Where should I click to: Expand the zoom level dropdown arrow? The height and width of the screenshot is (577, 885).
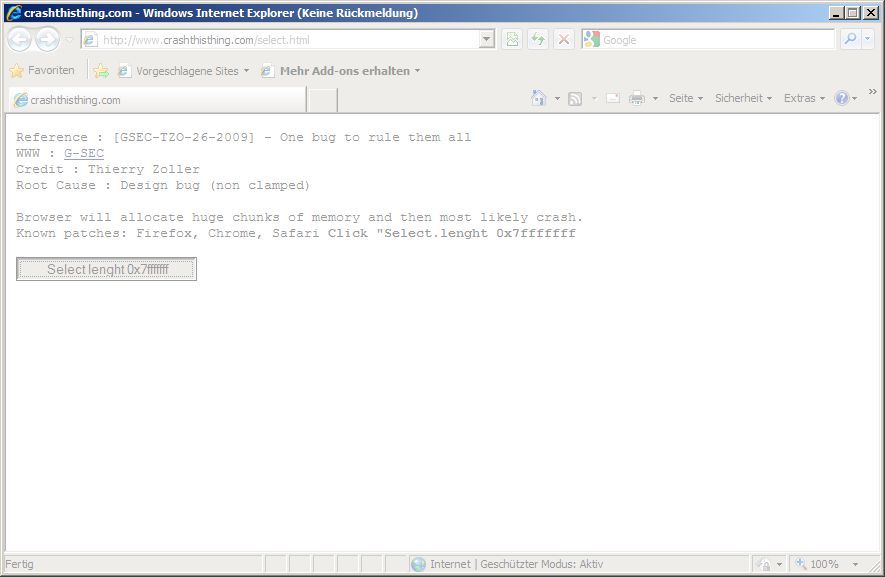tap(856, 564)
